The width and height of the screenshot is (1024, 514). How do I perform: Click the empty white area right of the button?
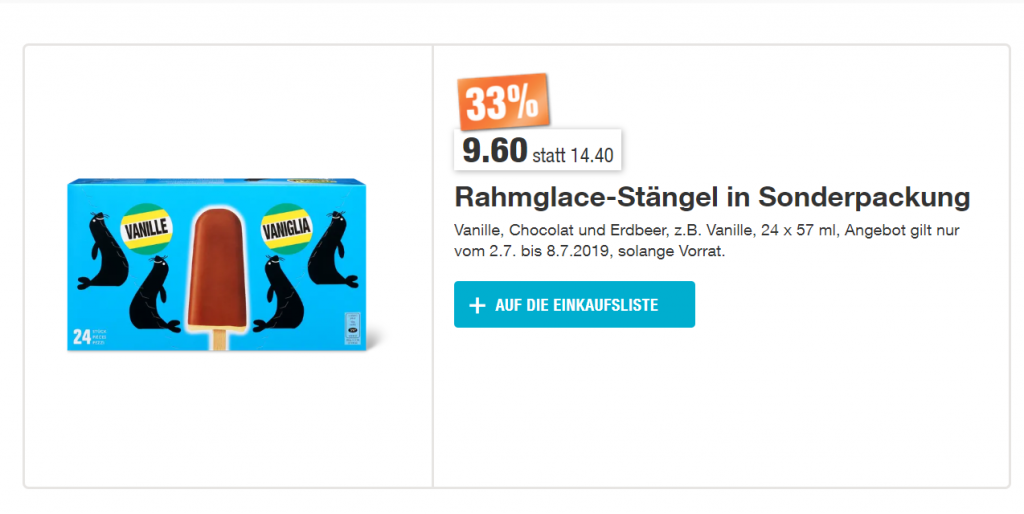(850, 305)
